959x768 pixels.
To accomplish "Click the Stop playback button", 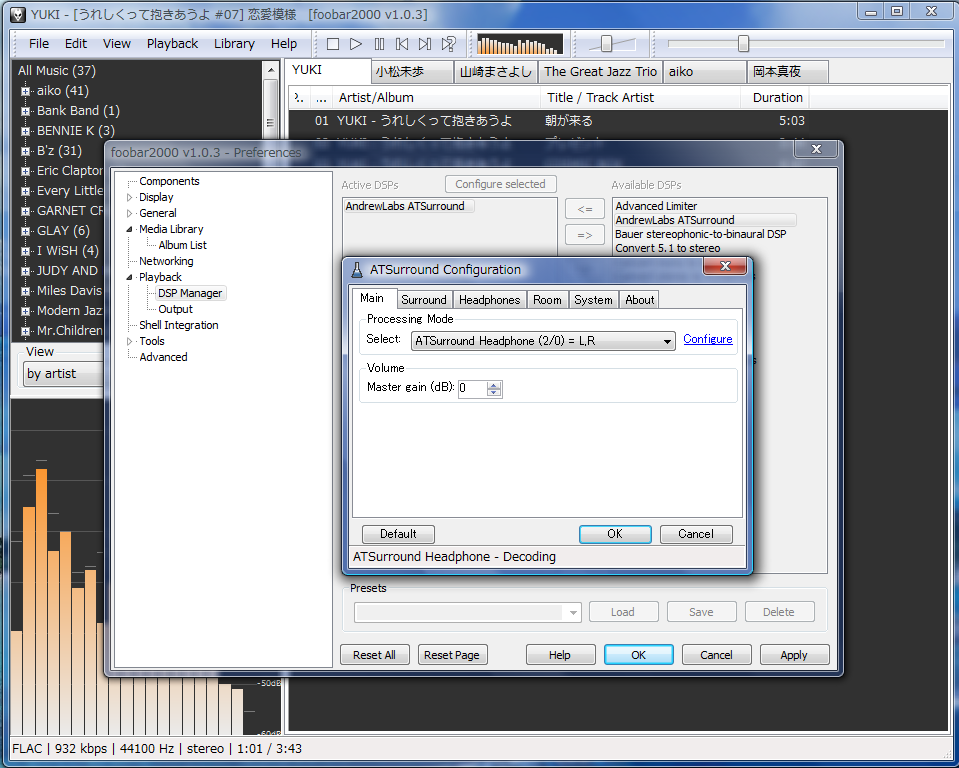I will pos(333,44).
